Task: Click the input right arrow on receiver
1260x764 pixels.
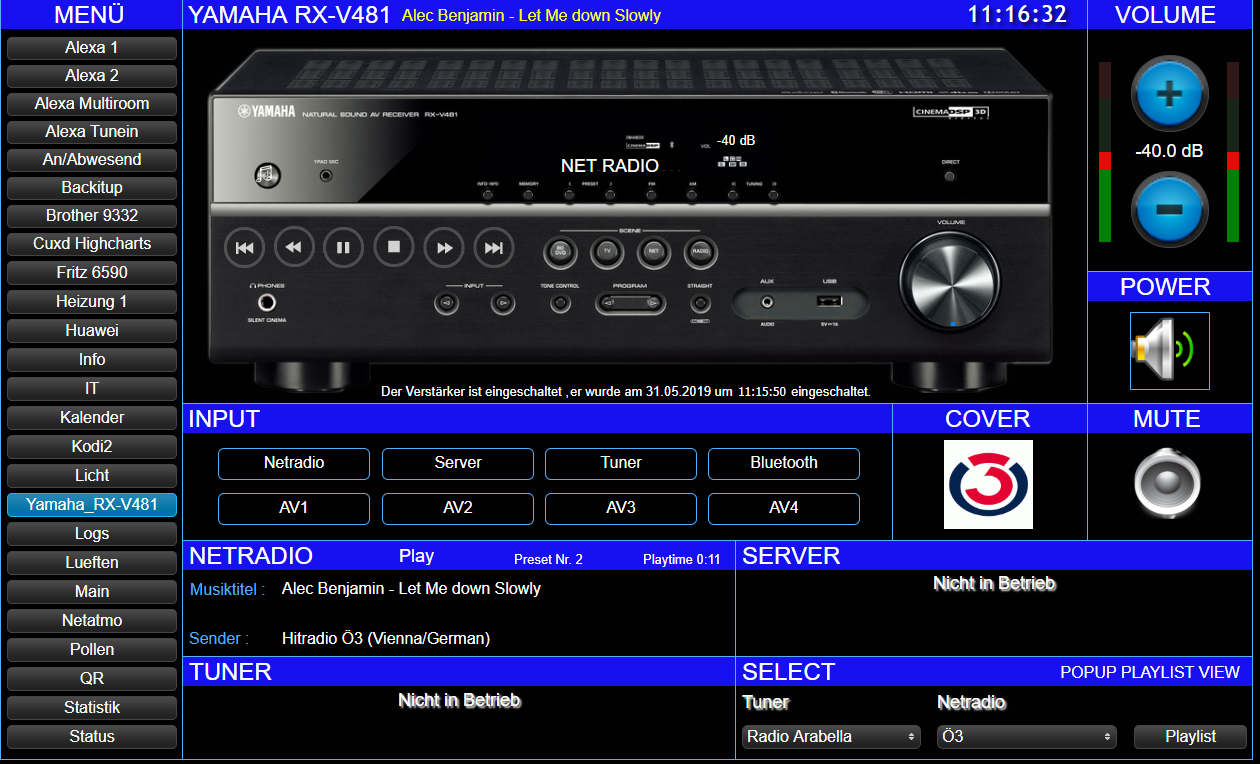Action: pyautogui.click(x=503, y=302)
